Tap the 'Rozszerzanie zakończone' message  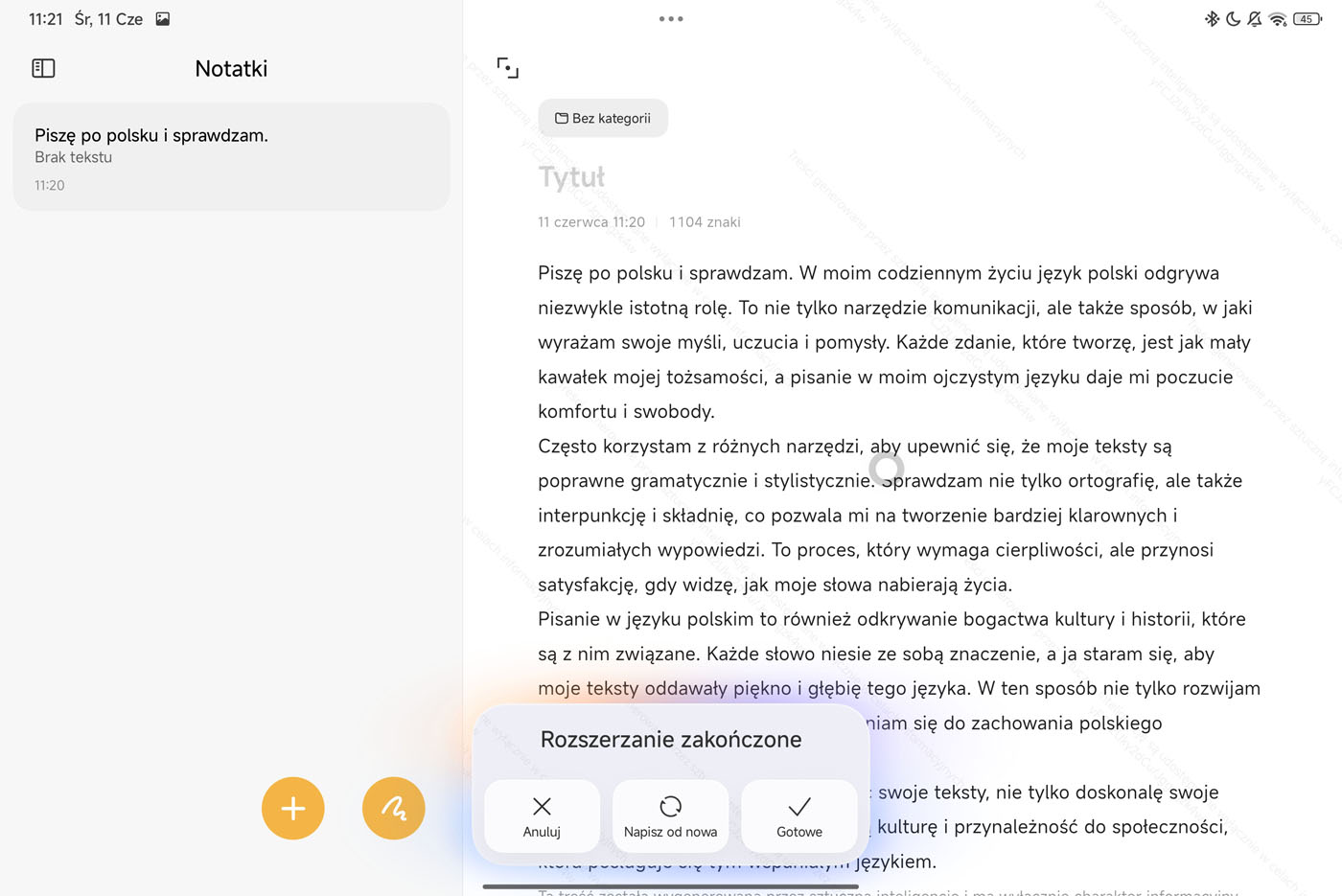click(671, 739)
